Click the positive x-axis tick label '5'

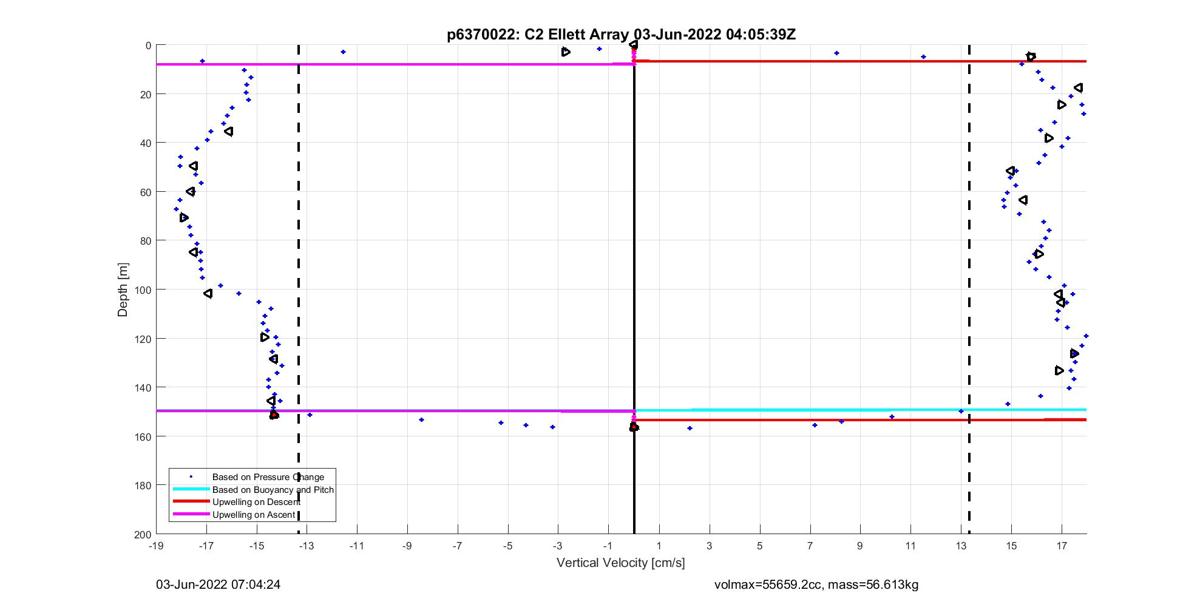point(759,546)
